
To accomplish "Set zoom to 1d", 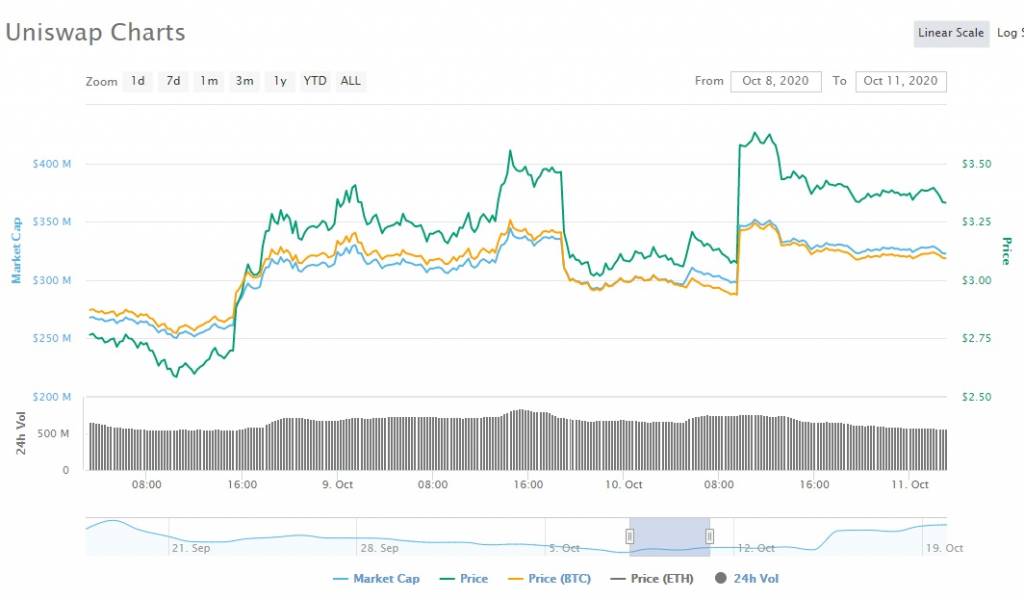I will [x=138, y=81].
